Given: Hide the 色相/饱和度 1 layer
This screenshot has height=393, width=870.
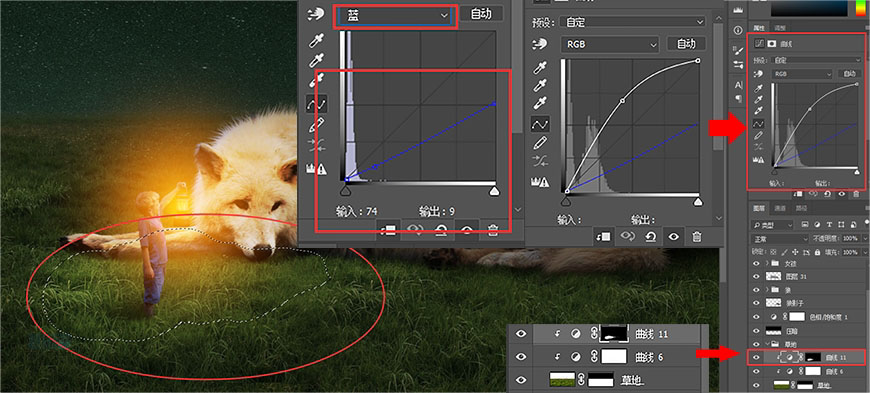Looking at the screenshot, I should 756,317.
